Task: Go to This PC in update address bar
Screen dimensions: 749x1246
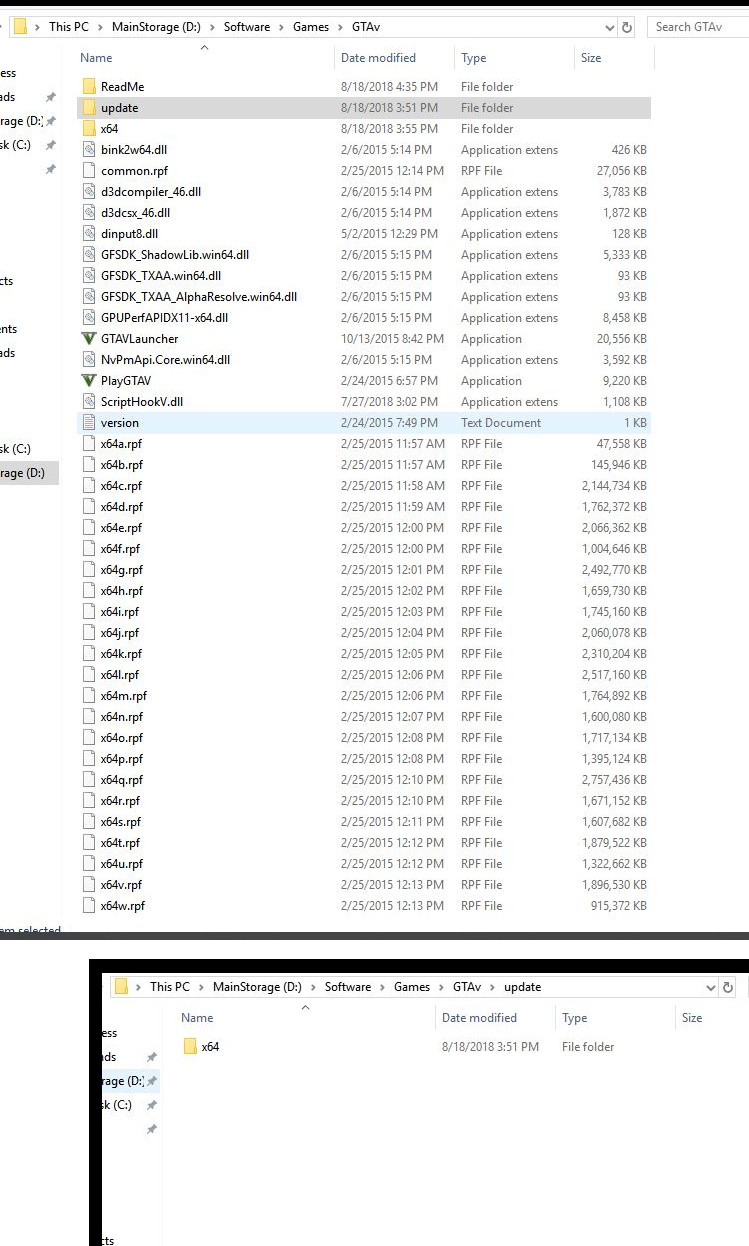Action: (170, 987)
